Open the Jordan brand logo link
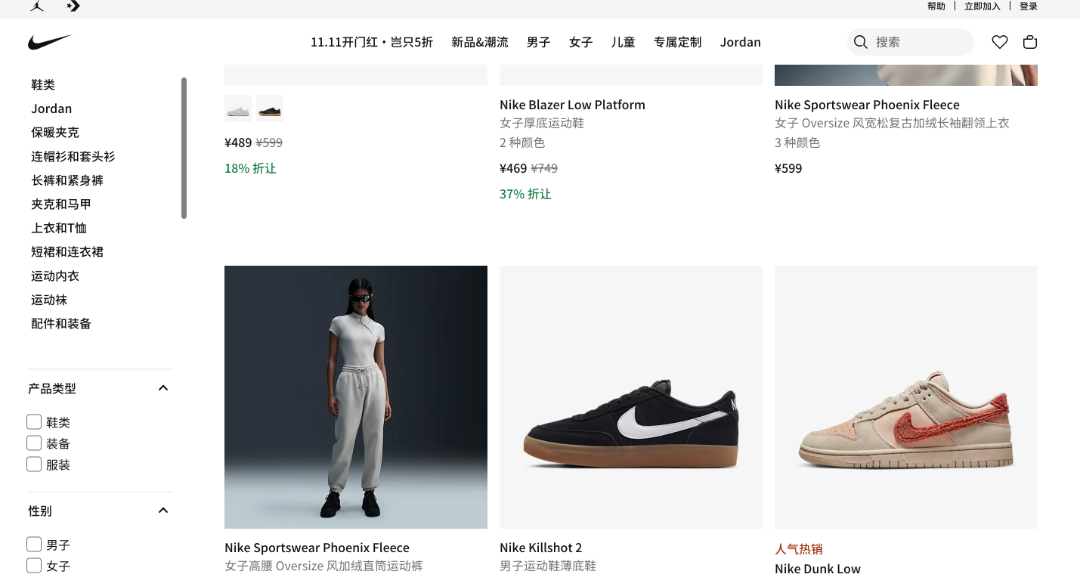The width and height of the screenshot is (1080, 576). (x=37, y=6)
